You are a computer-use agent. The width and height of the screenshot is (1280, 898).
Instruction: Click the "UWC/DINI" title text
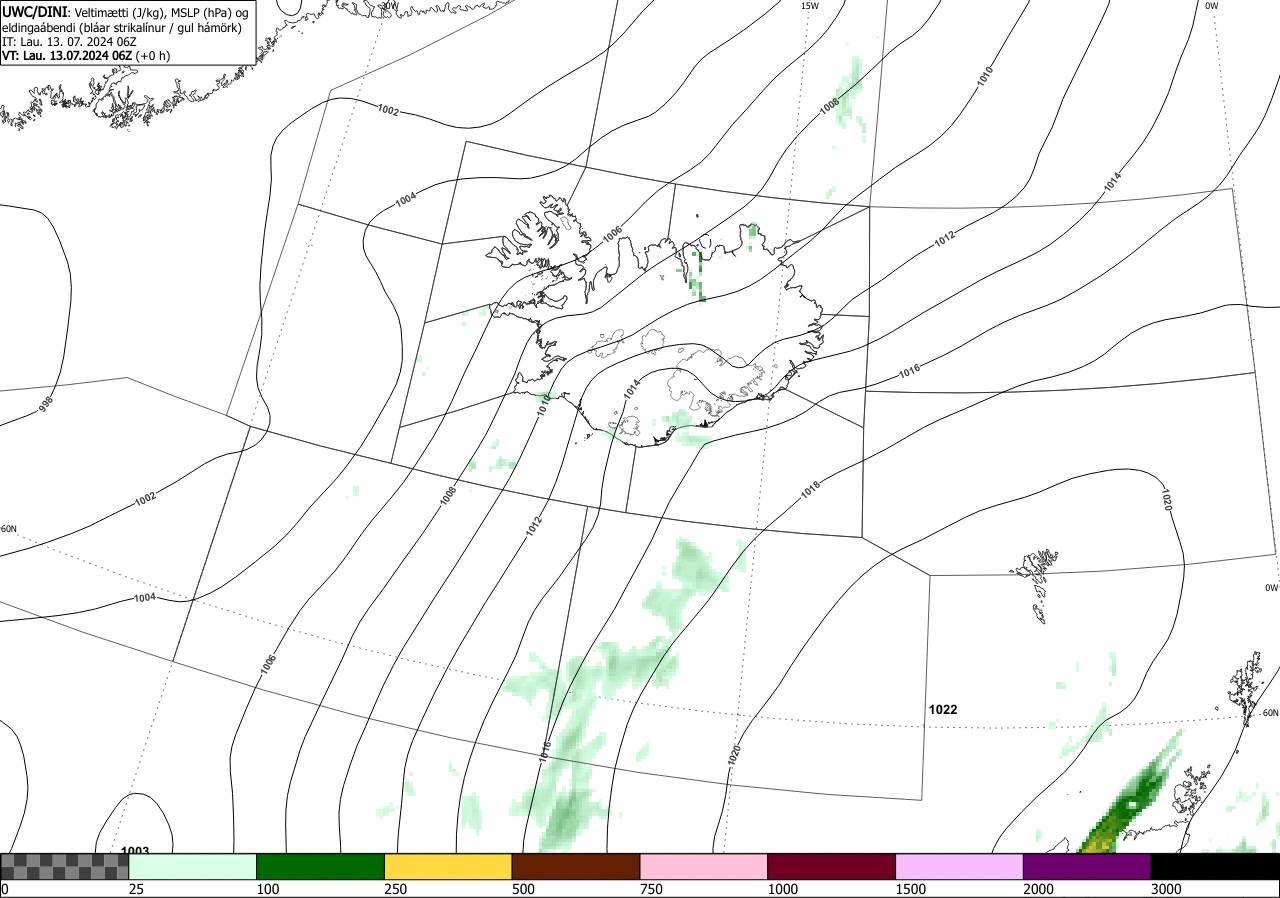pos(34,11)
